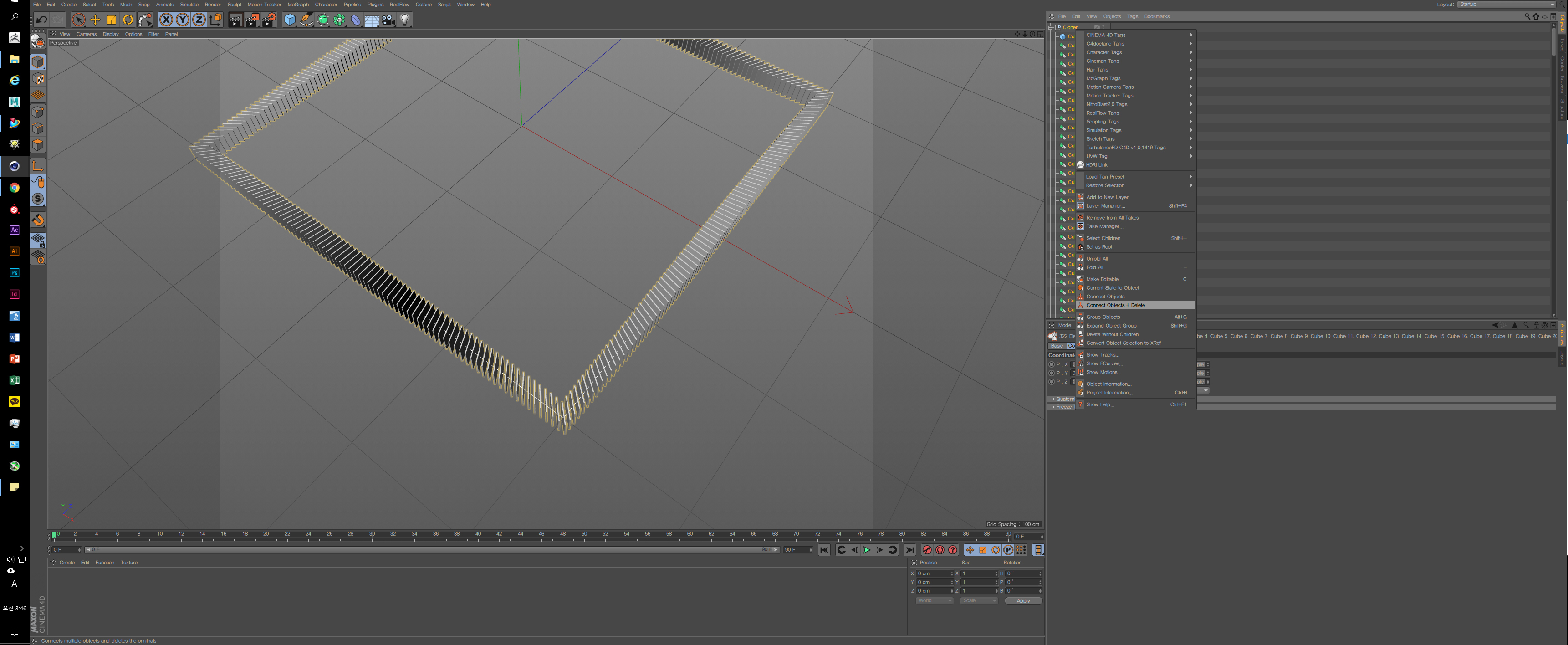Expand Load Tag Preset submenu
Viewport: 1568px width, 645px height.
(x=1135, y=177)
